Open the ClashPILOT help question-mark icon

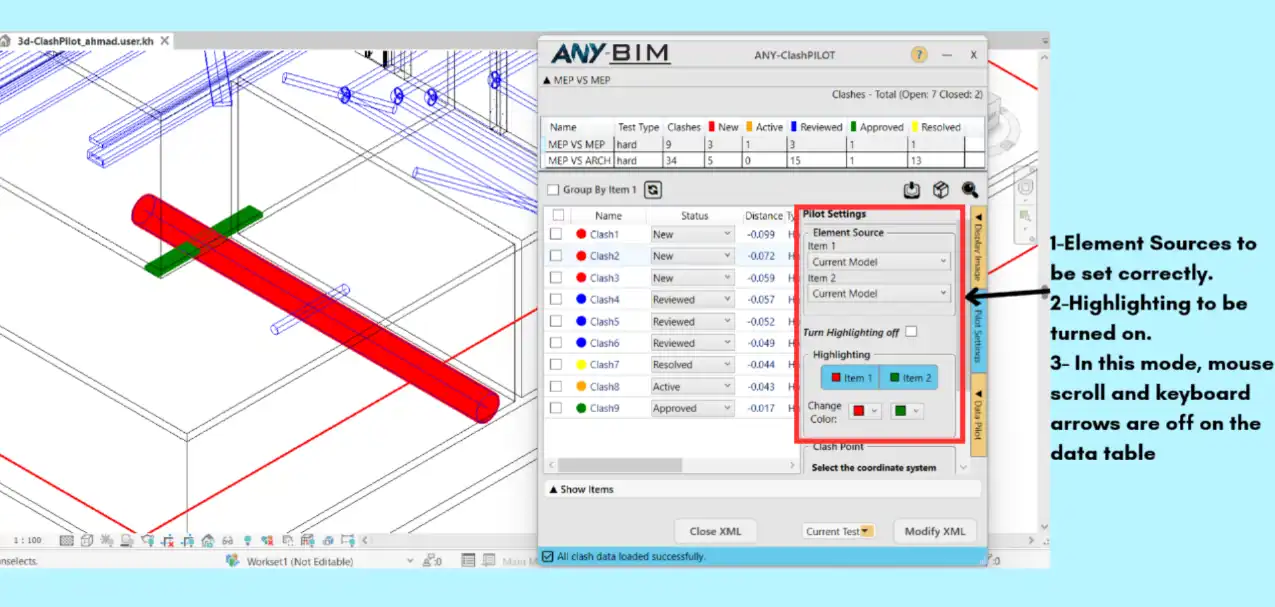pos(919,55)
